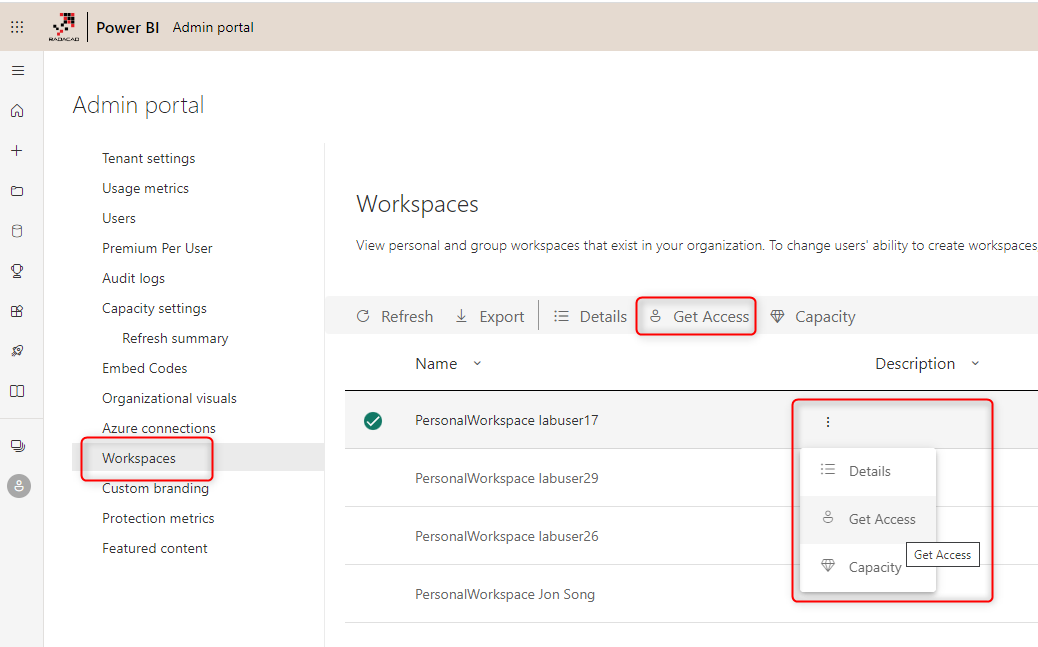
Task: Expand the Description column sort dropdown
Action: point(975,364)
